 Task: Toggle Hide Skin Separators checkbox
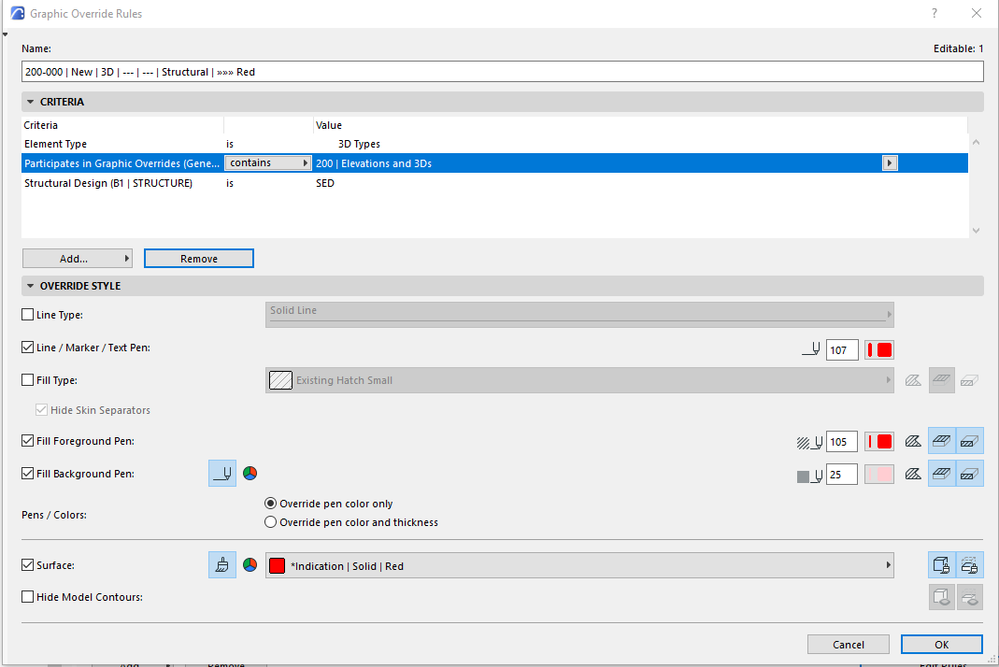click(x=41, y=410)
